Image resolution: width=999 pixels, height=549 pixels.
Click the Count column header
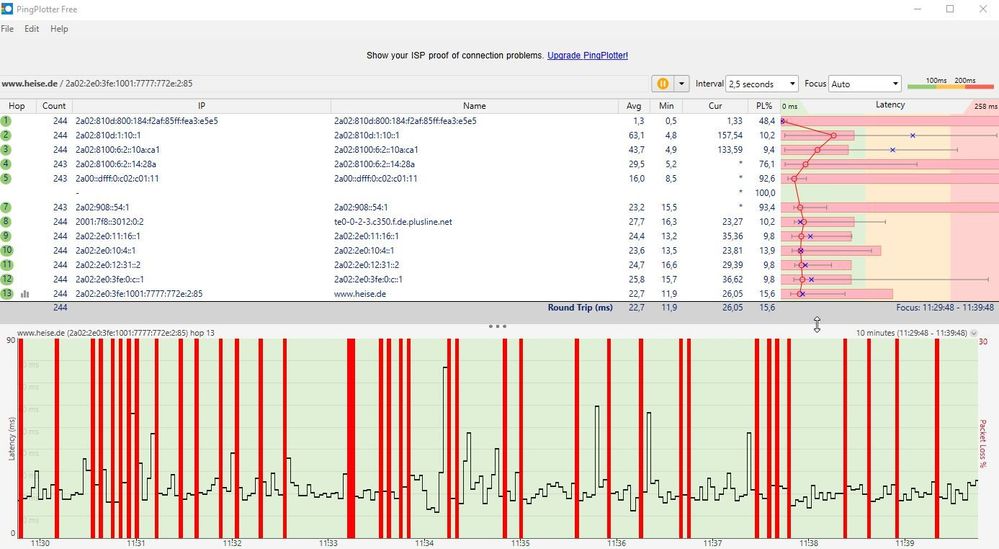click(54, 106)
